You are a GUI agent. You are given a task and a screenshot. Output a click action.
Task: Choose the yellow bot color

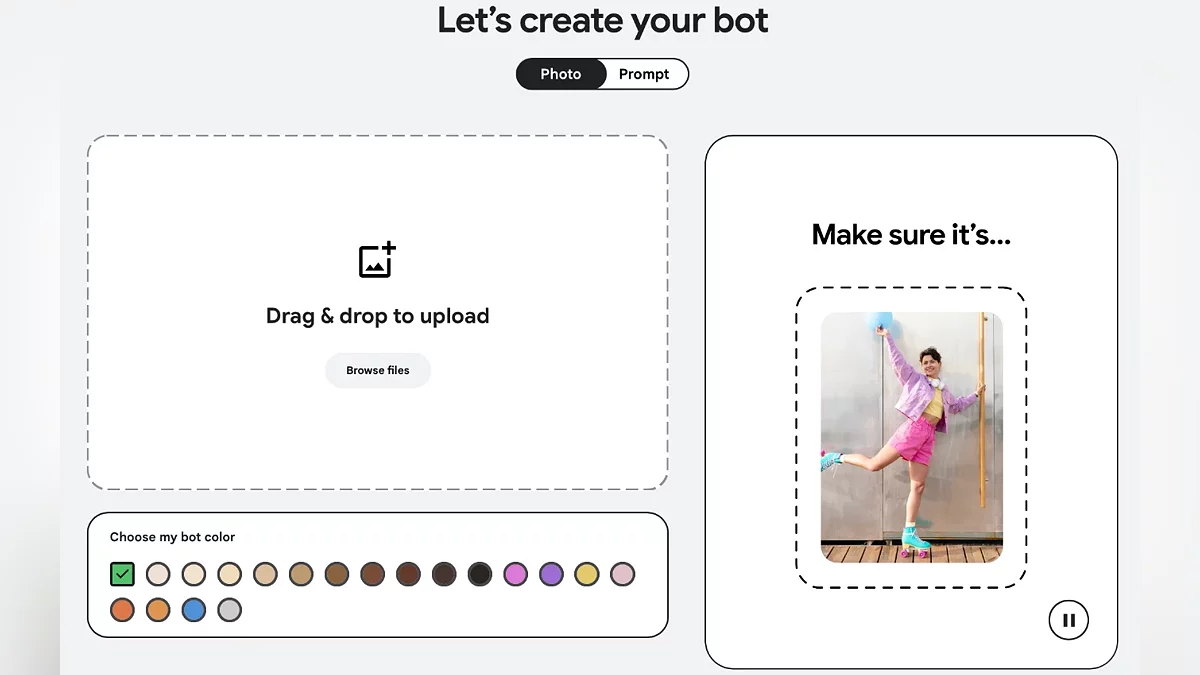pyautogui.click(x=587, y=574)
